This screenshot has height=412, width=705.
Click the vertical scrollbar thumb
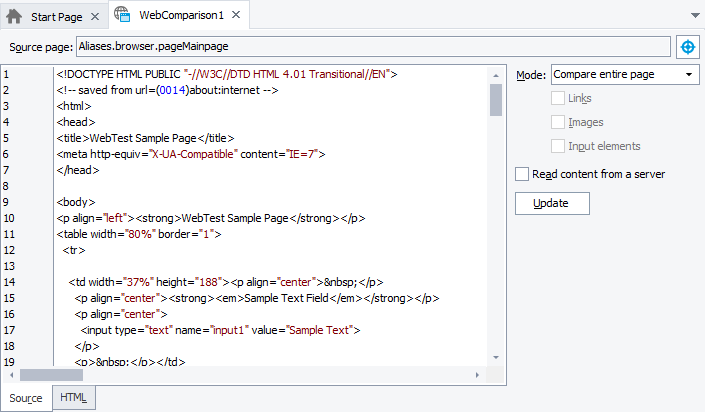[496, 100]
